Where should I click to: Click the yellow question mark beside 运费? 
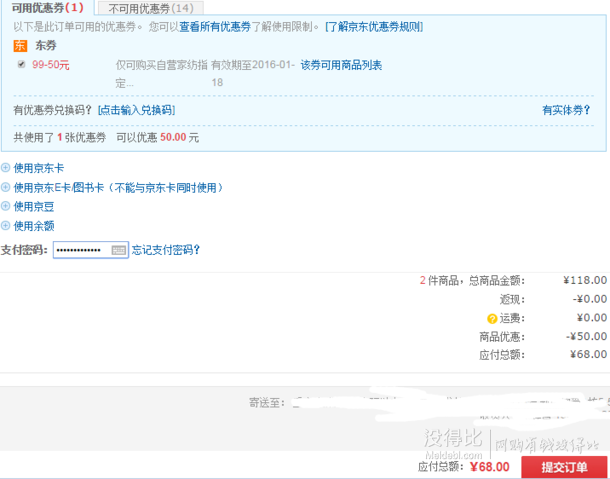(492, 319)
